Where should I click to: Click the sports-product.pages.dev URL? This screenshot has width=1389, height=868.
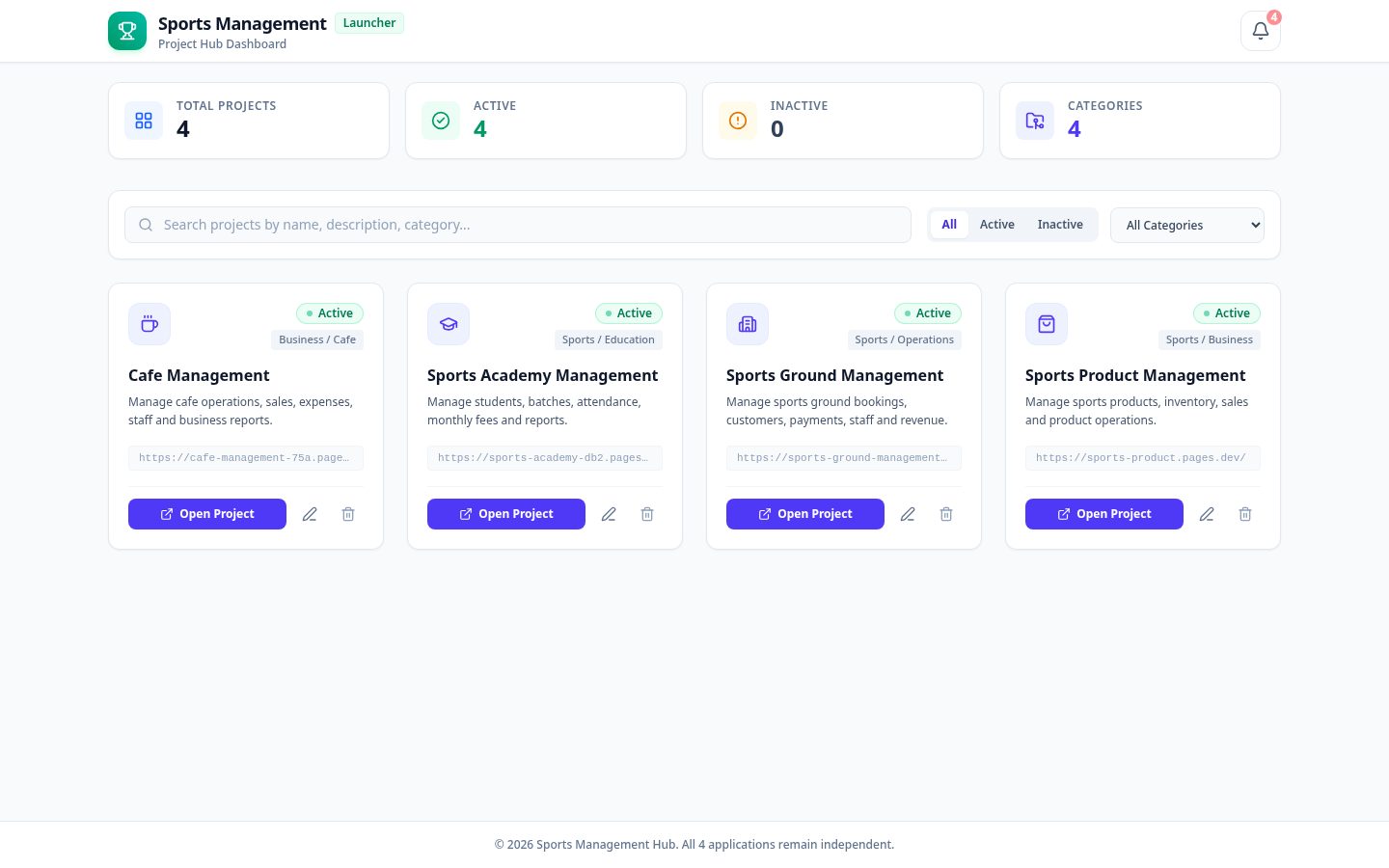1143,458
